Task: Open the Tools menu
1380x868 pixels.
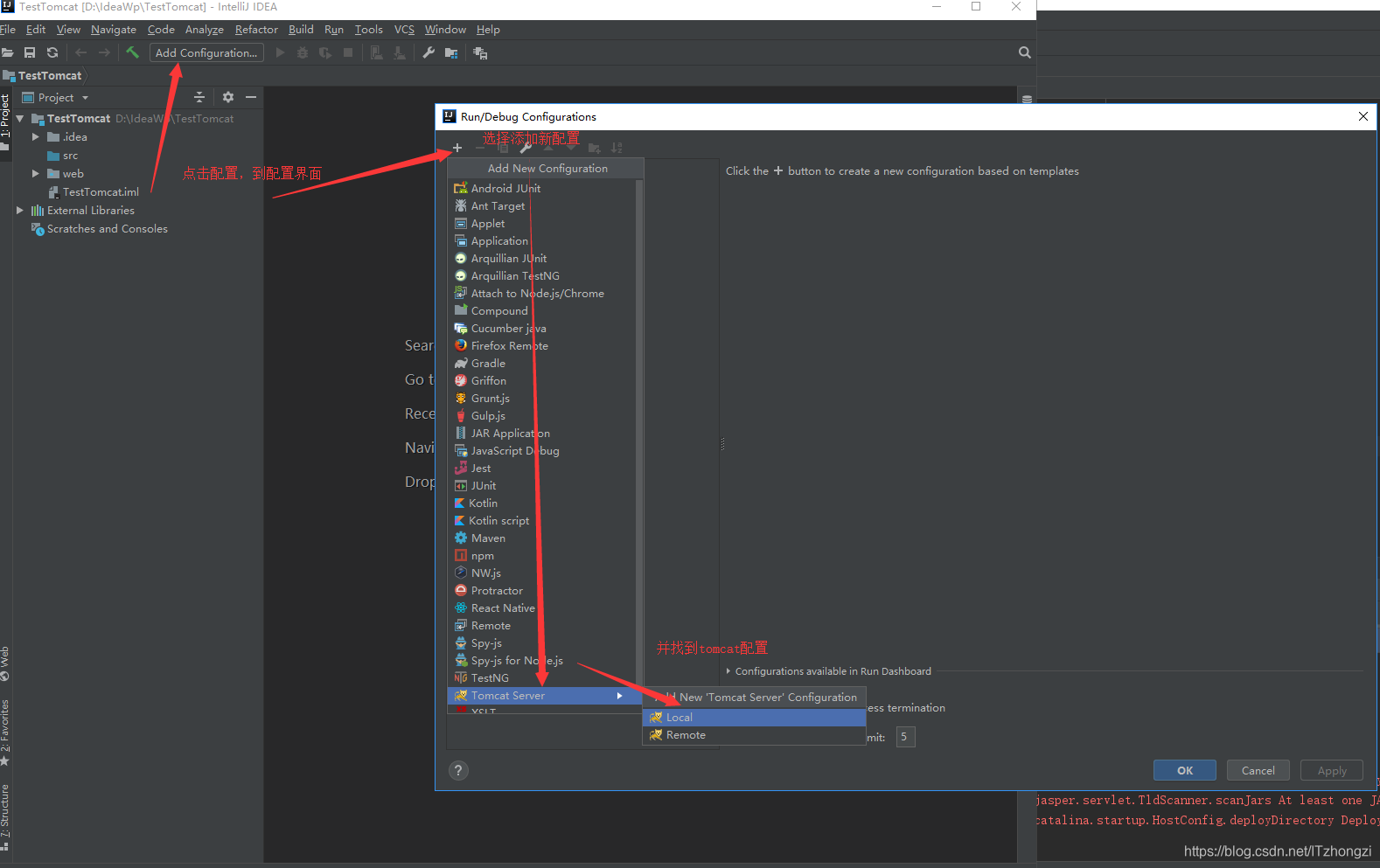Action: pos(368,29)
